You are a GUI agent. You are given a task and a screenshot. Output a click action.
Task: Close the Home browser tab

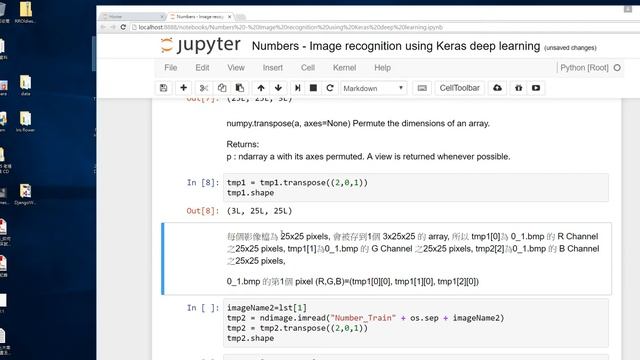pyautogui.click(x=162, y=17)
